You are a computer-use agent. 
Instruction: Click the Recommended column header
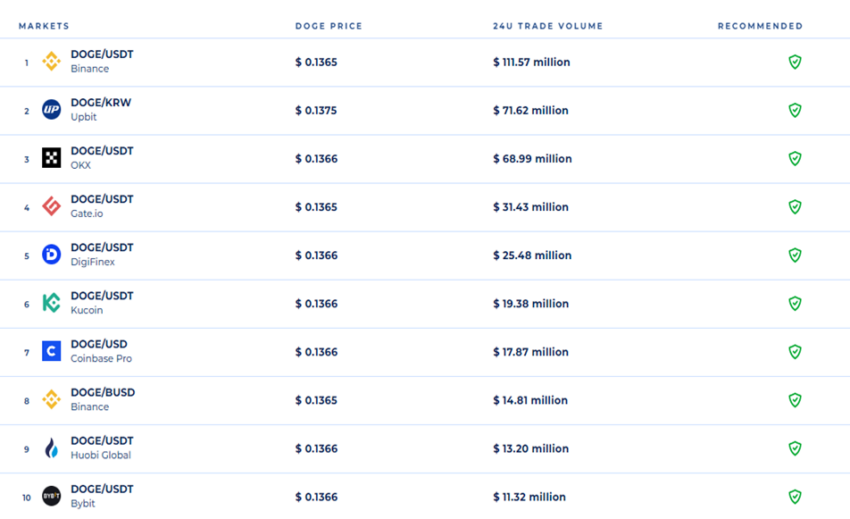(x=760, y=26)
